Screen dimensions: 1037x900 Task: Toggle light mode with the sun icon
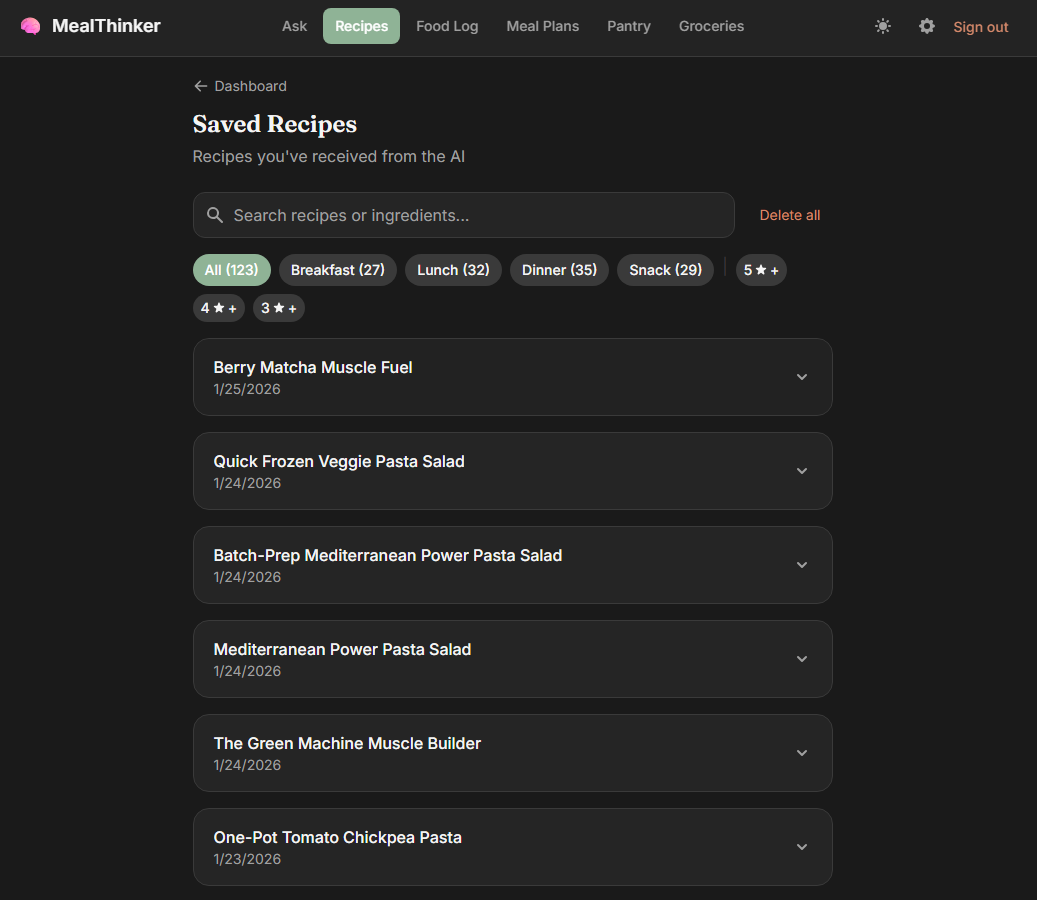pos(883,27)
